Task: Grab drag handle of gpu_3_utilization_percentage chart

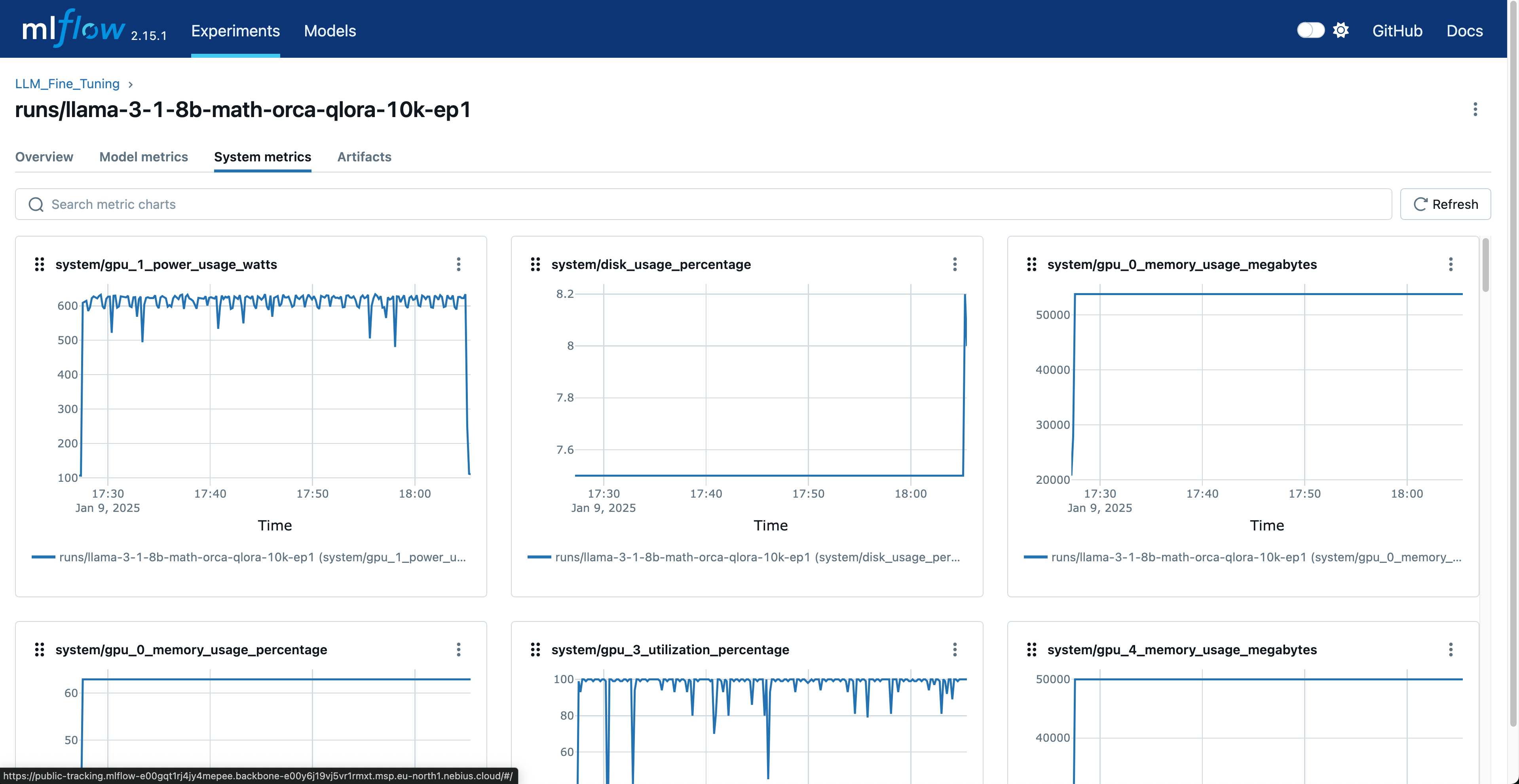Action: [535, 649]
